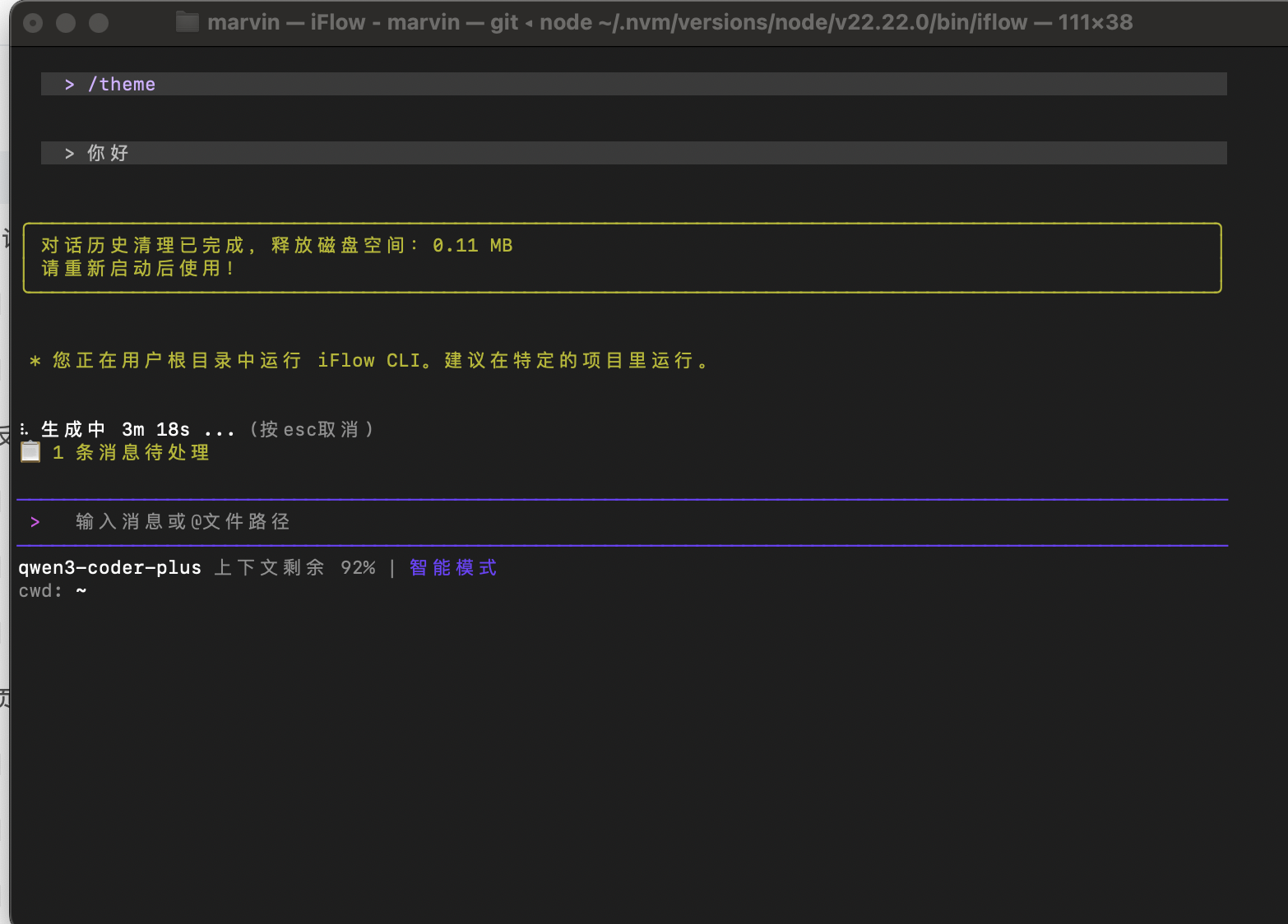Click the prompt arrow before 你好
Screen dimensions: 1288x924
70,153
